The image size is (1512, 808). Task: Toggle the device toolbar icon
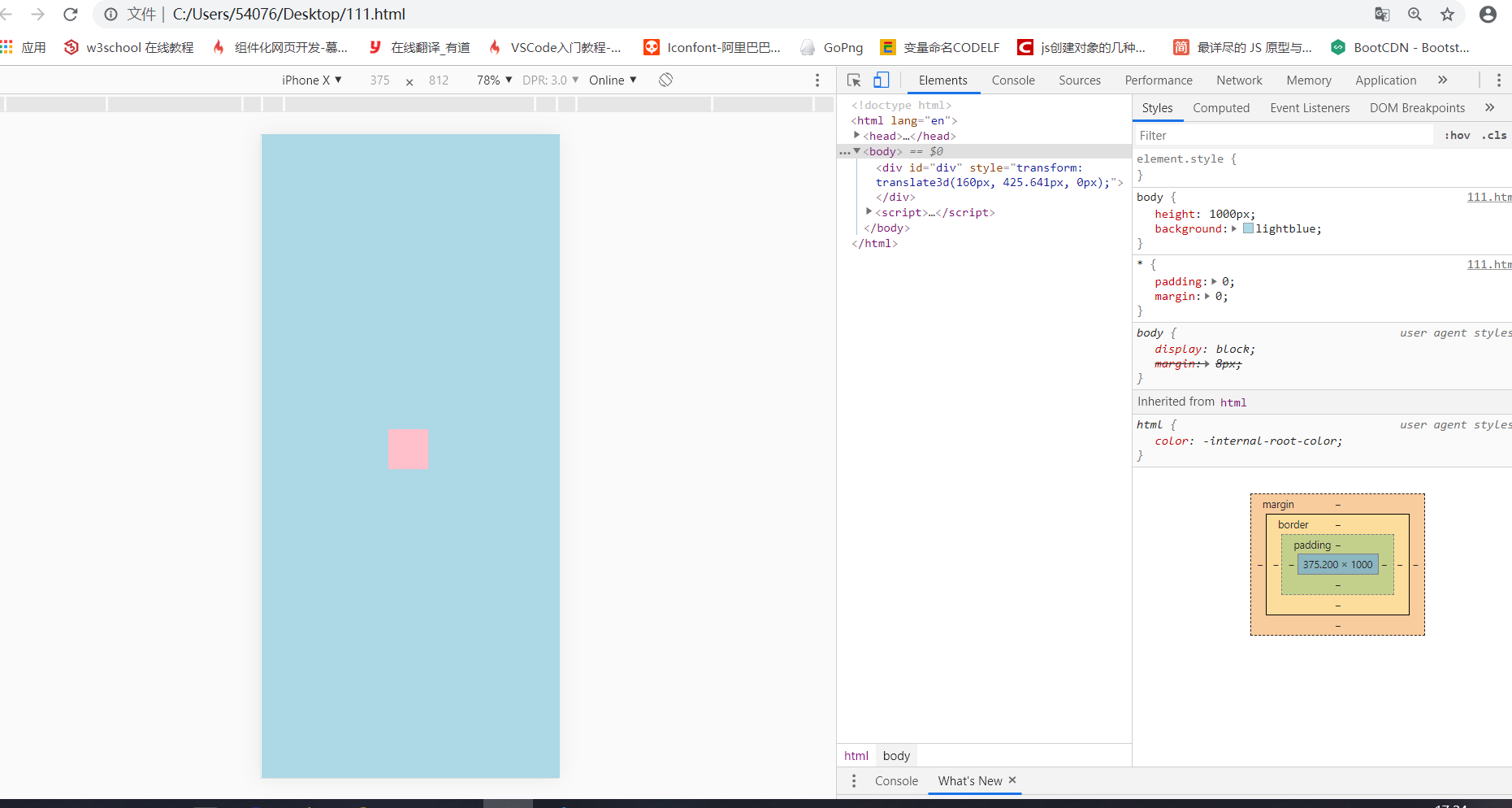pyautogui.click(x=882, y=80)
